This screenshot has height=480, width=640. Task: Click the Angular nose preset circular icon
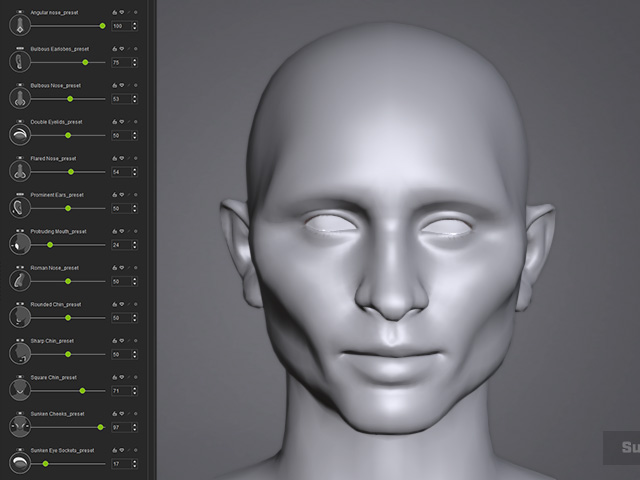20,26
